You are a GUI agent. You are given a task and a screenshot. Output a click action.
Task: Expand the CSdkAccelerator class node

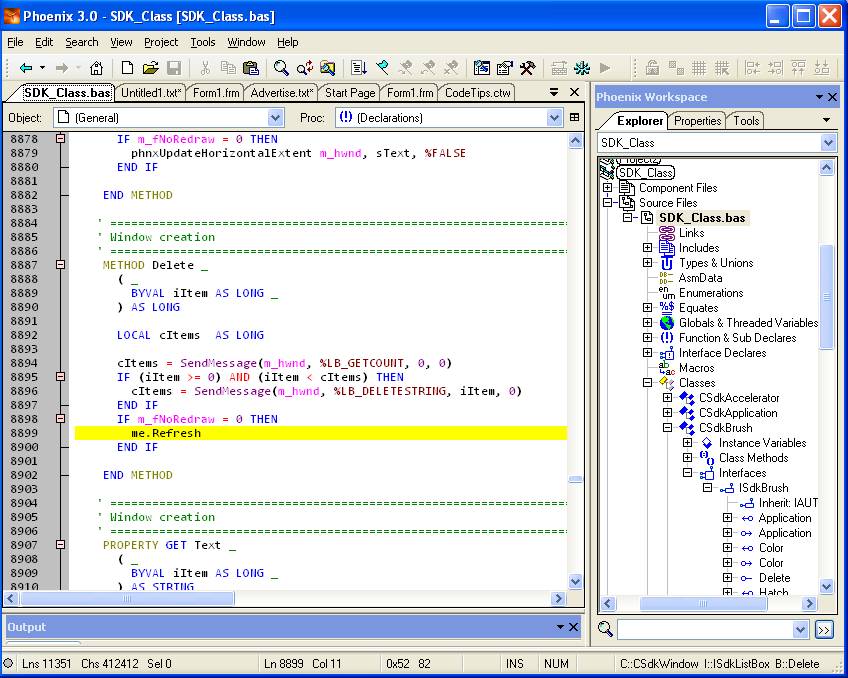click(x=667, y=398)
